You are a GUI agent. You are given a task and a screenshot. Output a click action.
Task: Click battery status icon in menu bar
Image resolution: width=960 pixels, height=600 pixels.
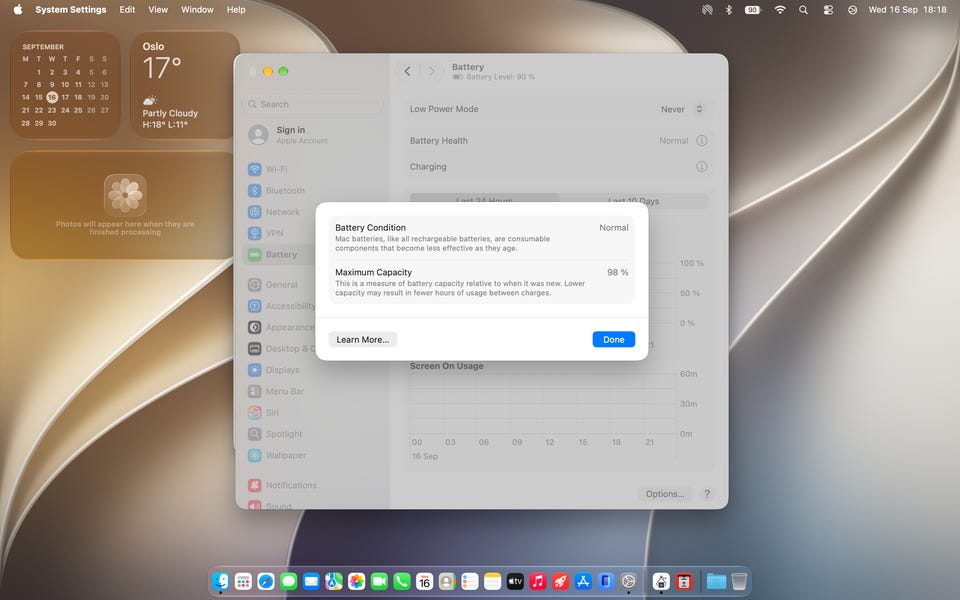click(x=752, y=10)
